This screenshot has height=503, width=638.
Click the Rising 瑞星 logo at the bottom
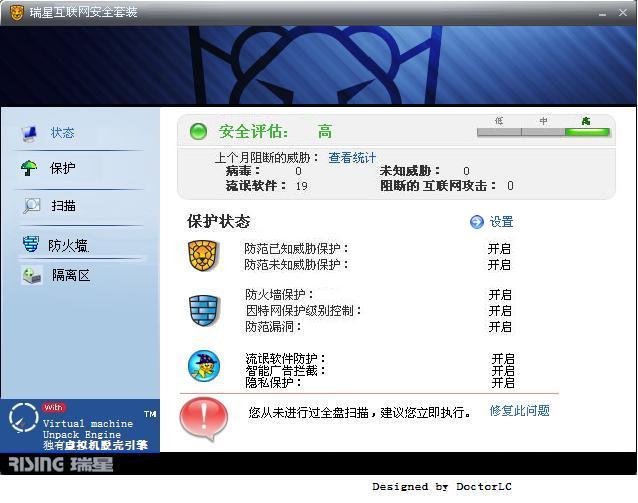[x=60, y=464]
